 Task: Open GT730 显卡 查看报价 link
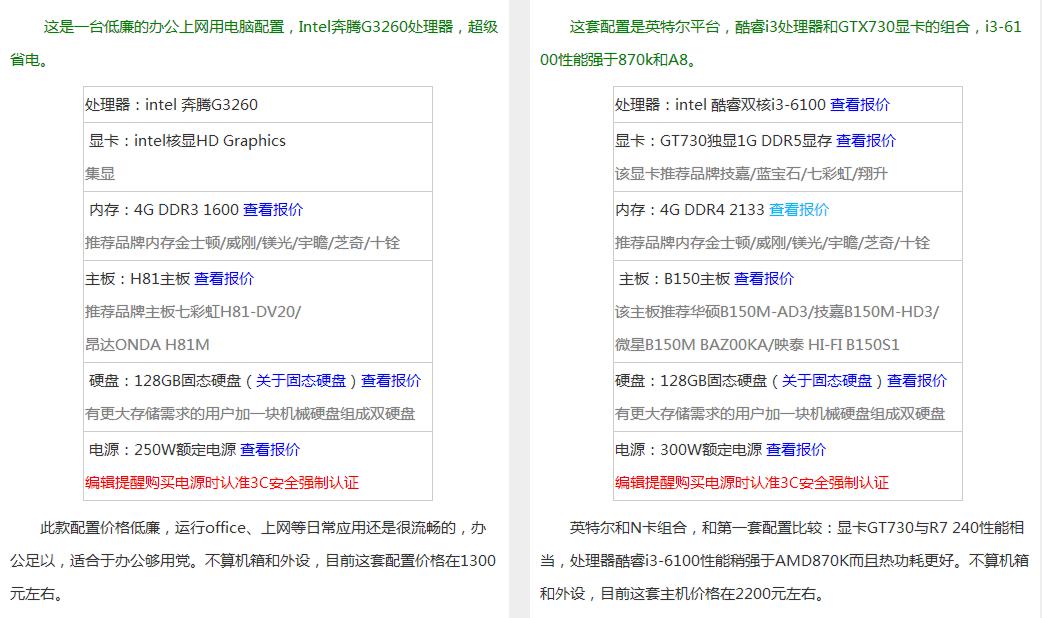point(868,140)
